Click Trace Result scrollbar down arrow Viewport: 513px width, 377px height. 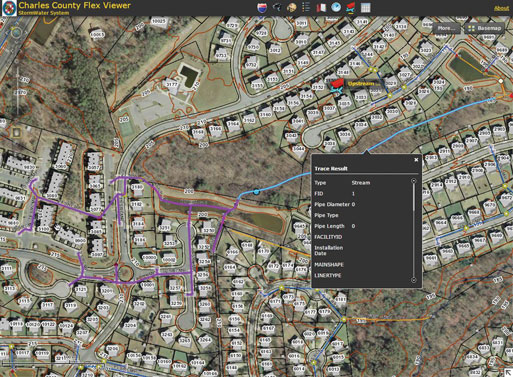tap(414, 280)
